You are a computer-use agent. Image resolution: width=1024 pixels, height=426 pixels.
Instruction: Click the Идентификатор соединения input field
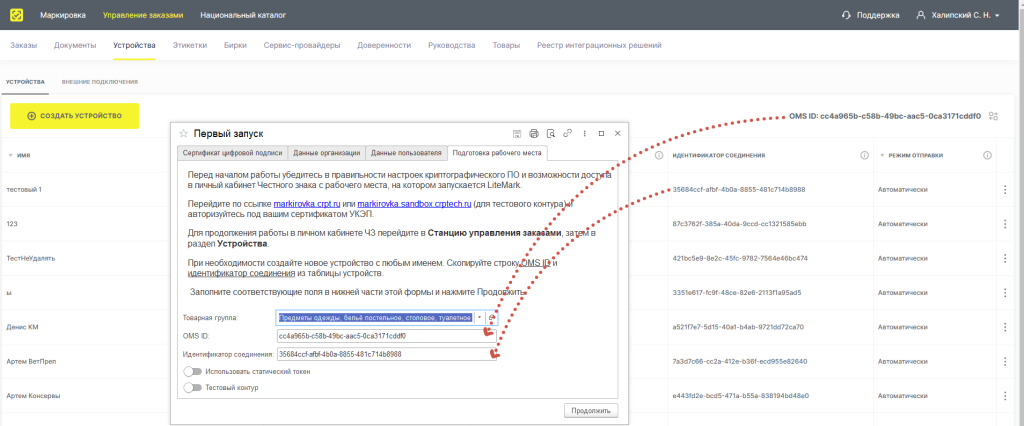click(x=386, y=354)
